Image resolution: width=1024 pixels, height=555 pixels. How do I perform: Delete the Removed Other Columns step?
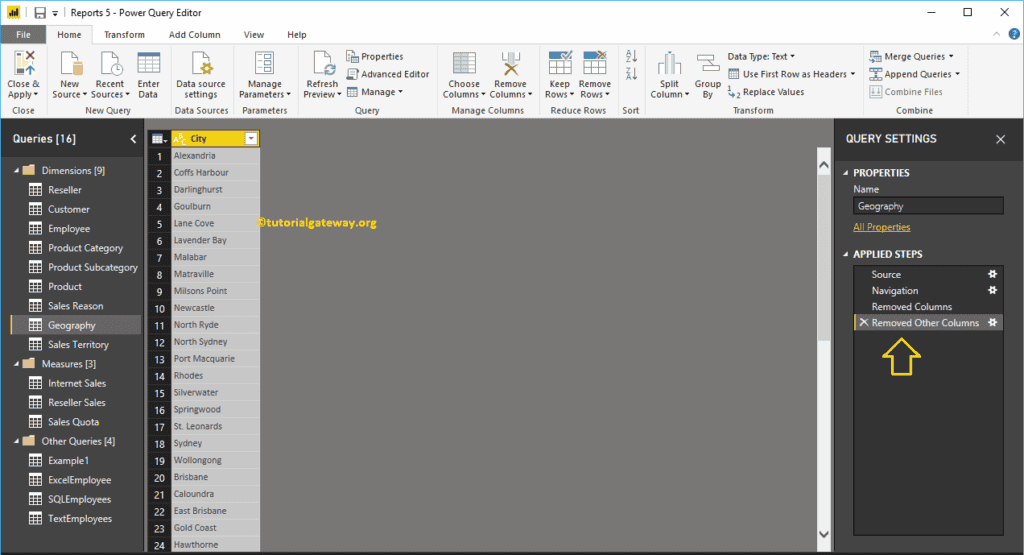(x=863, y=323)
